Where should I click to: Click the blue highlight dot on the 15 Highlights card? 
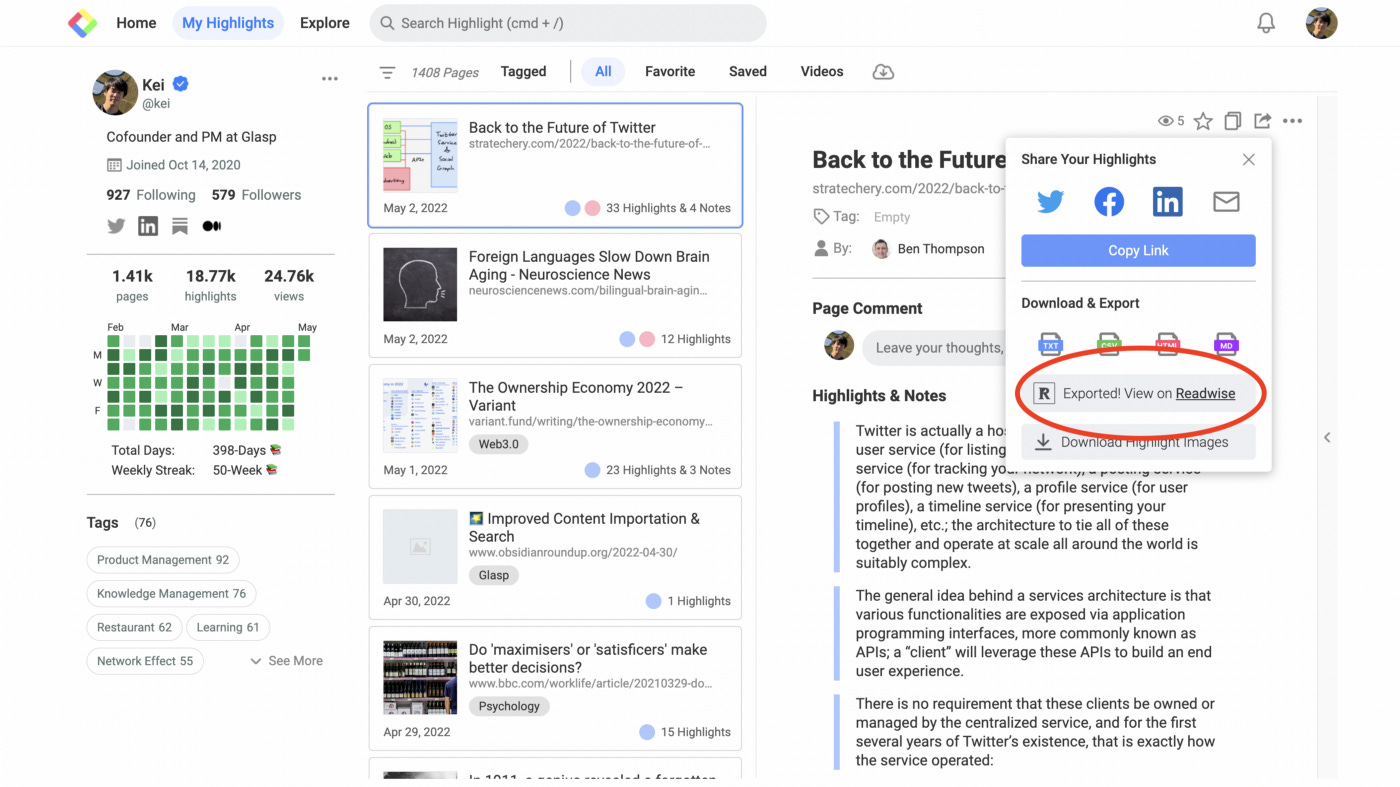click(x=647, y=732)
